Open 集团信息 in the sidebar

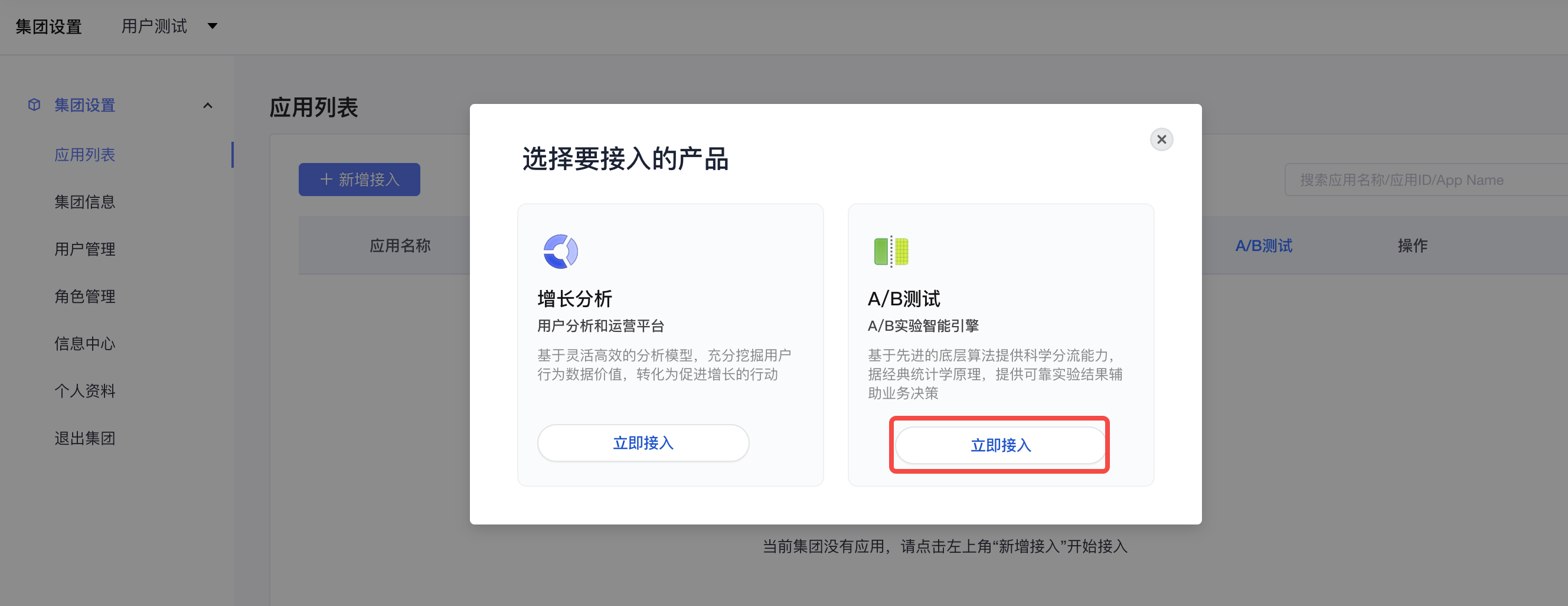coord(84,202)
